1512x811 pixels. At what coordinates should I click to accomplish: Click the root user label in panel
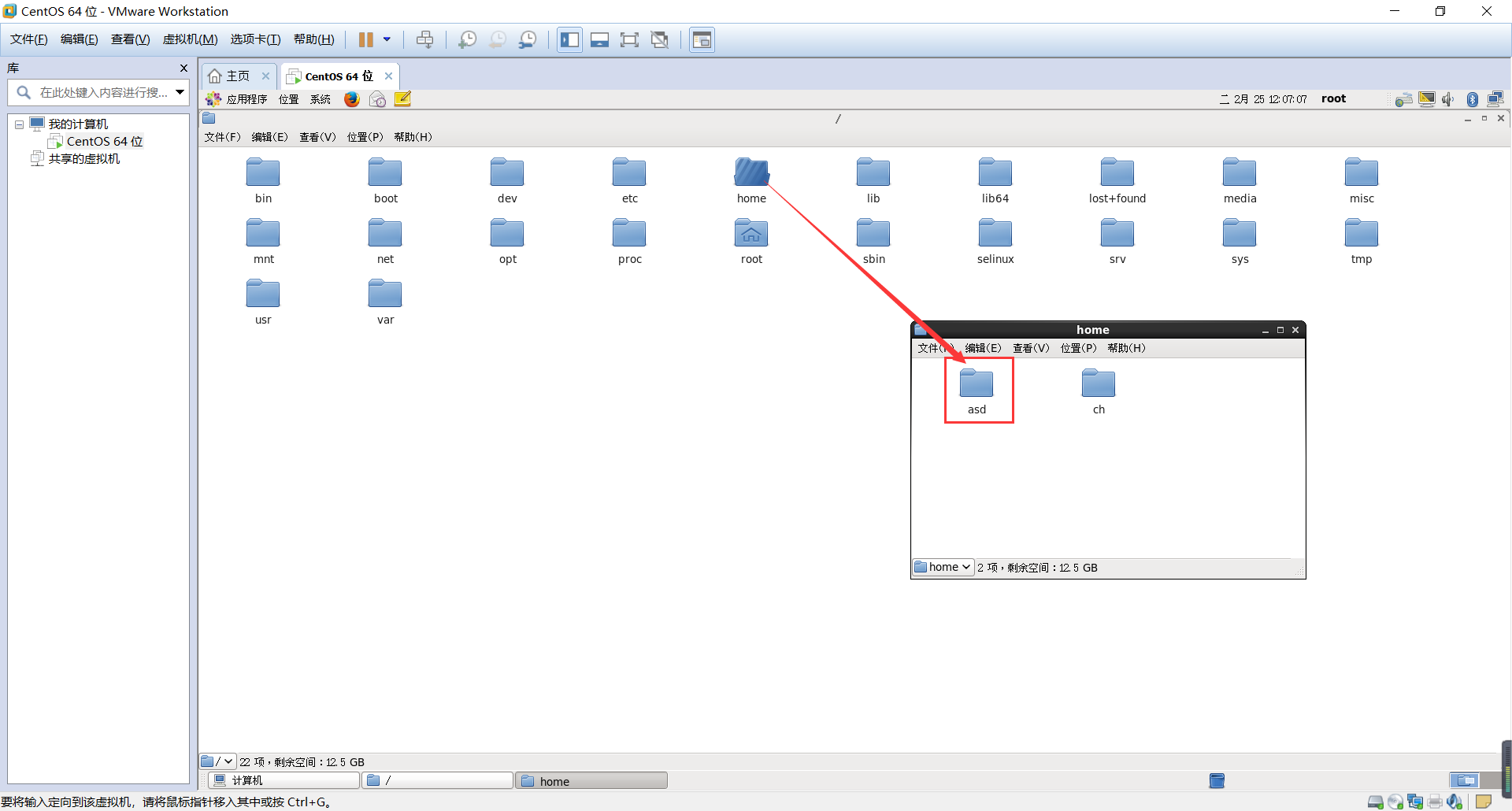click(x=1333, y=98)
